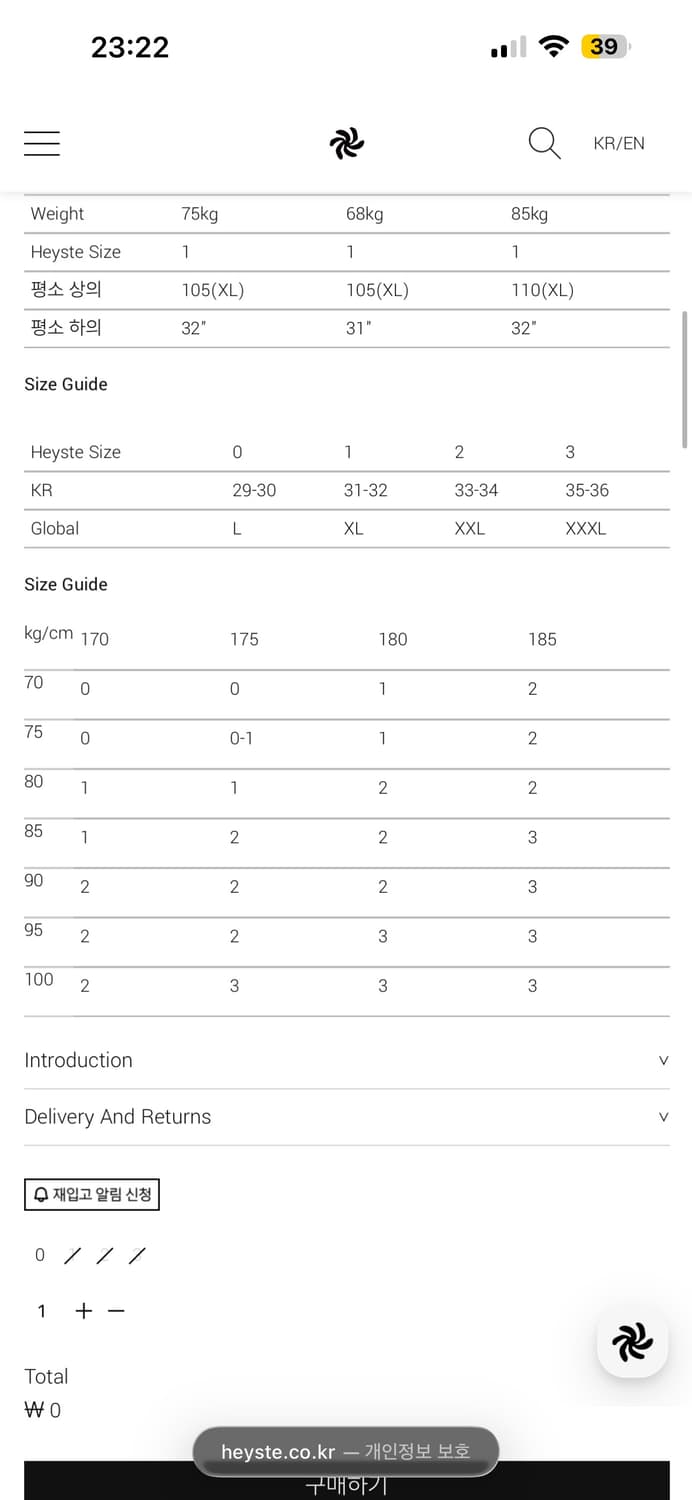
Task: Open search with the magnifier icon
Action: click(544, 144)
